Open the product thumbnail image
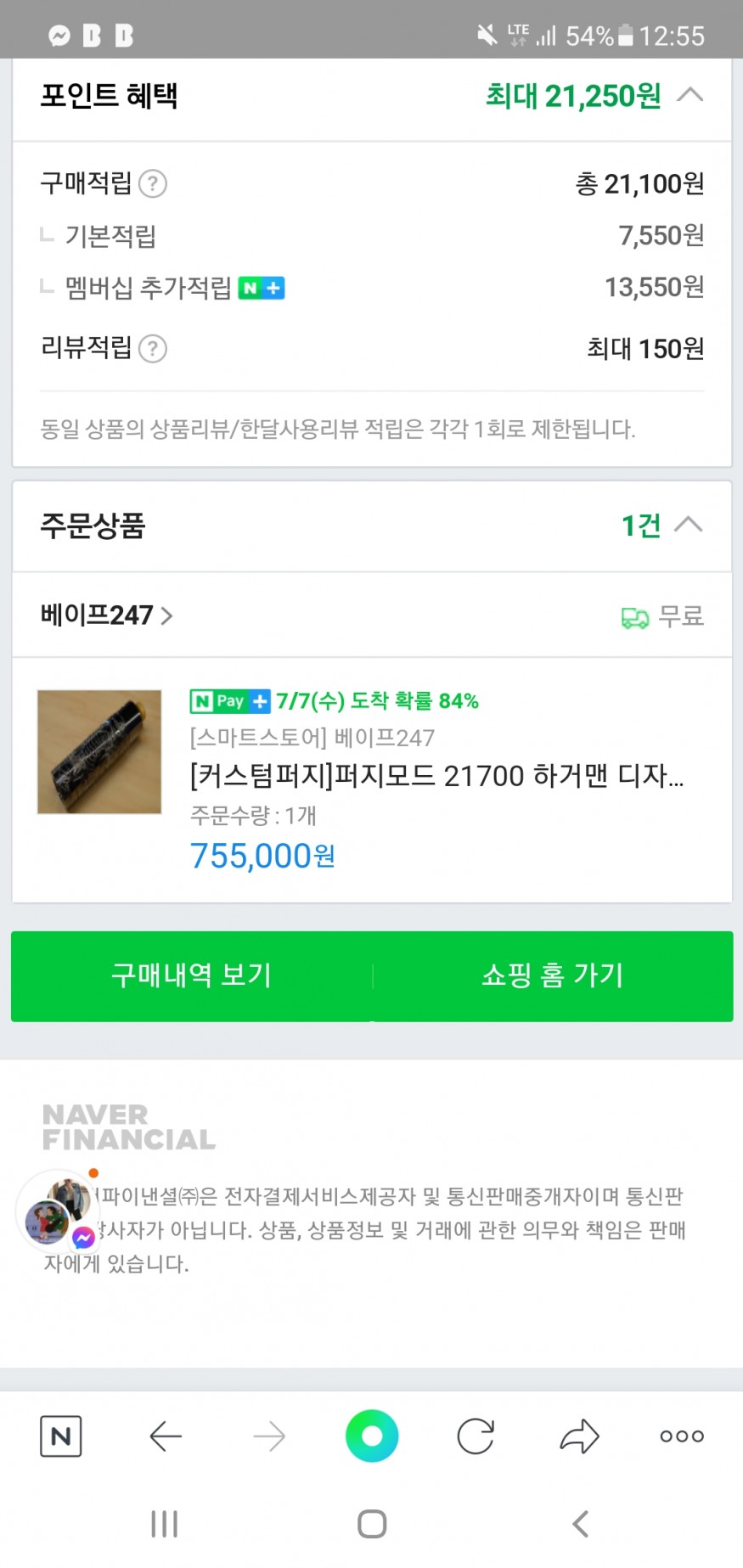The height and width of the screenshot is (1568, 743). pyautogui.click(x=99, y=752)
